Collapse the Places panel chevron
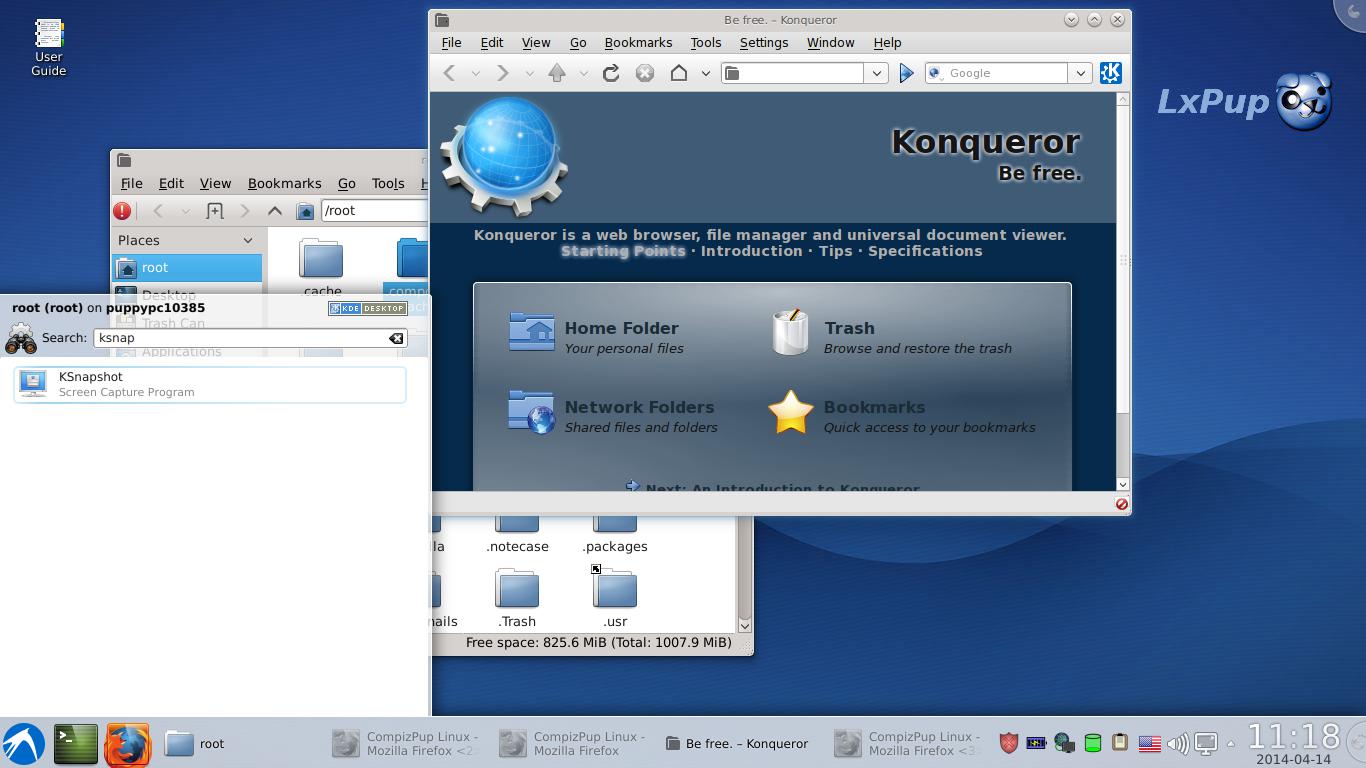 coord(248,240)
